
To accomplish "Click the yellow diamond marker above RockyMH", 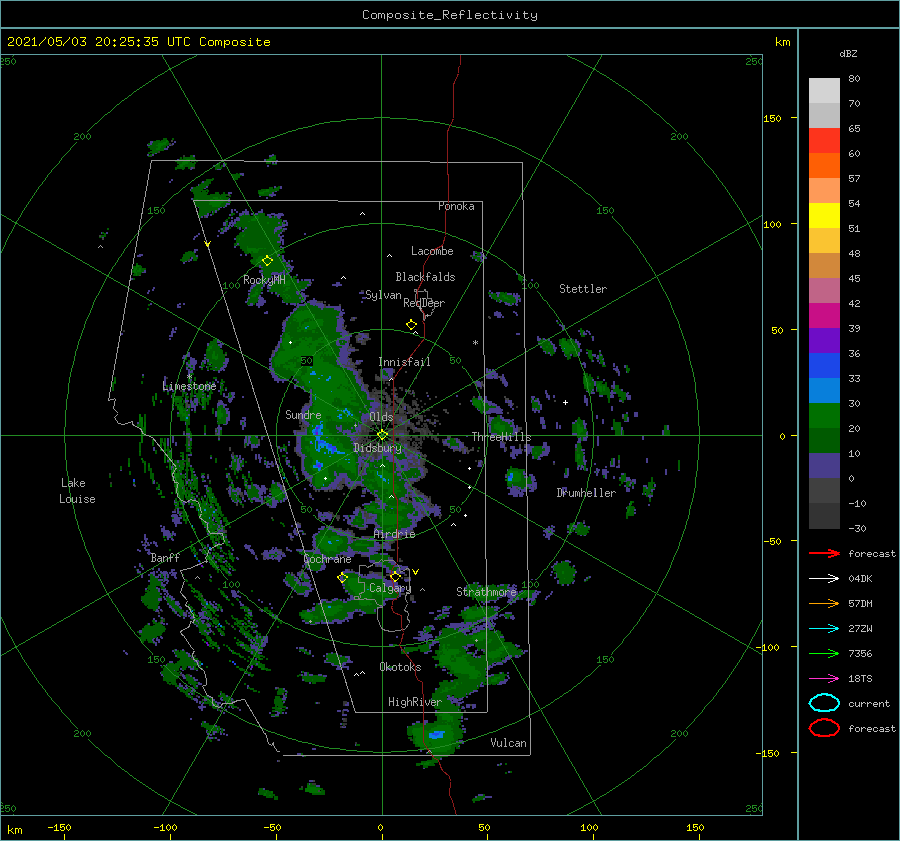I will (x=267, y=261).
